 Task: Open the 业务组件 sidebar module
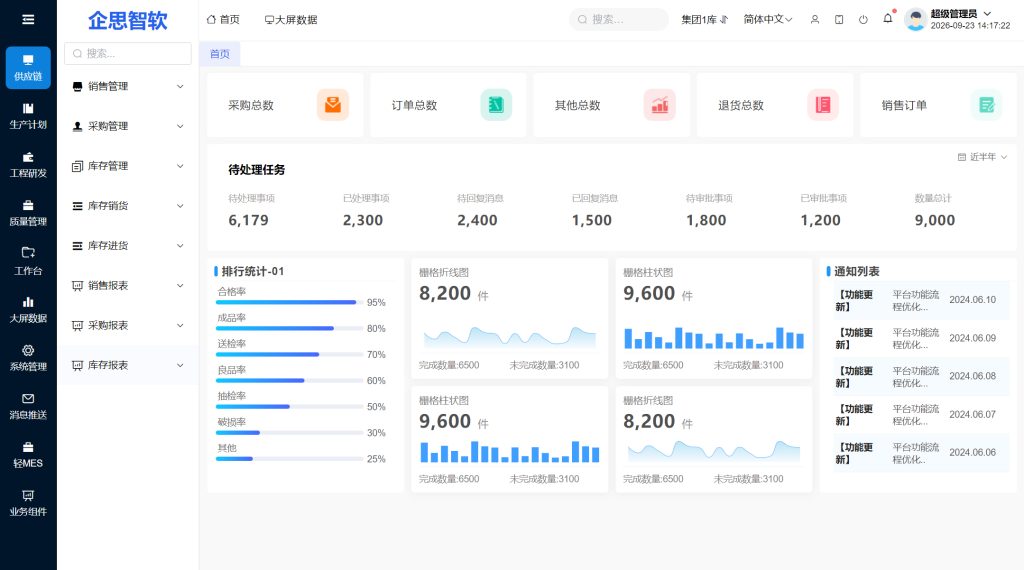28,503
